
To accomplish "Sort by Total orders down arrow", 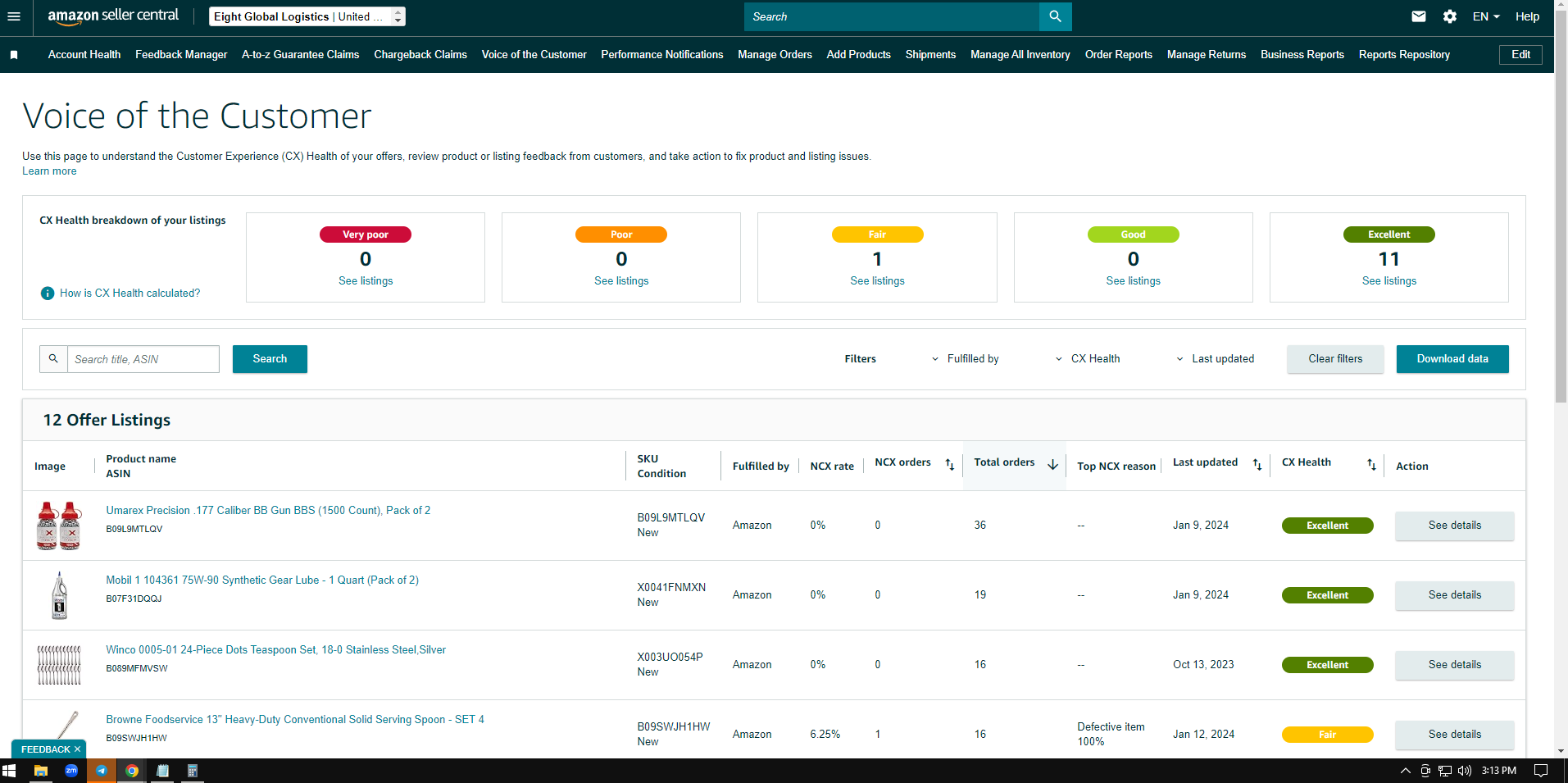I will [x=1053, y=465].
